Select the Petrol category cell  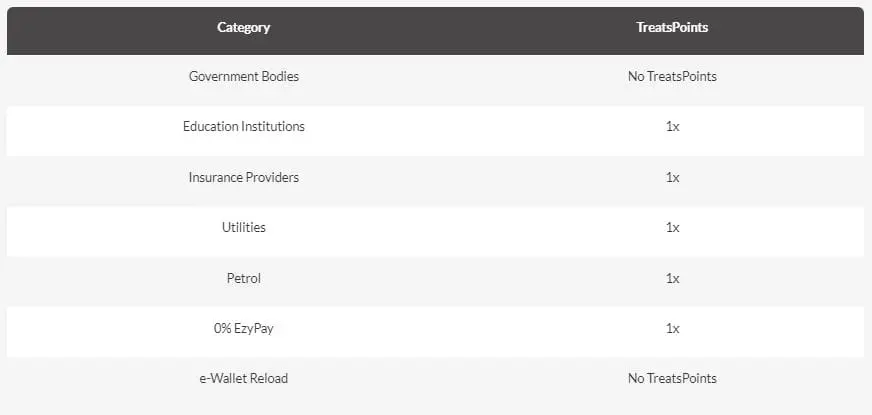244,278
